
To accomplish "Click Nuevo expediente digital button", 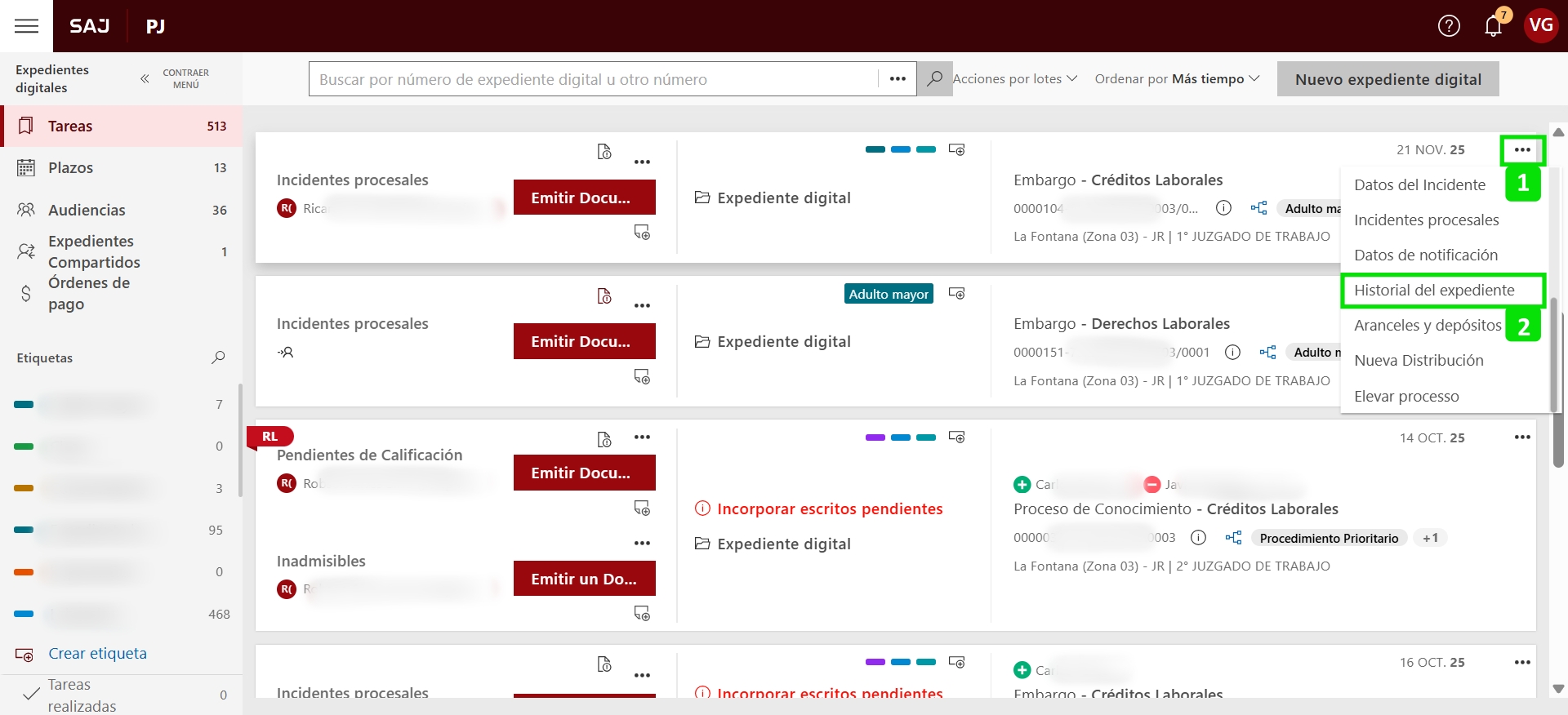I will click(1388, 79).
